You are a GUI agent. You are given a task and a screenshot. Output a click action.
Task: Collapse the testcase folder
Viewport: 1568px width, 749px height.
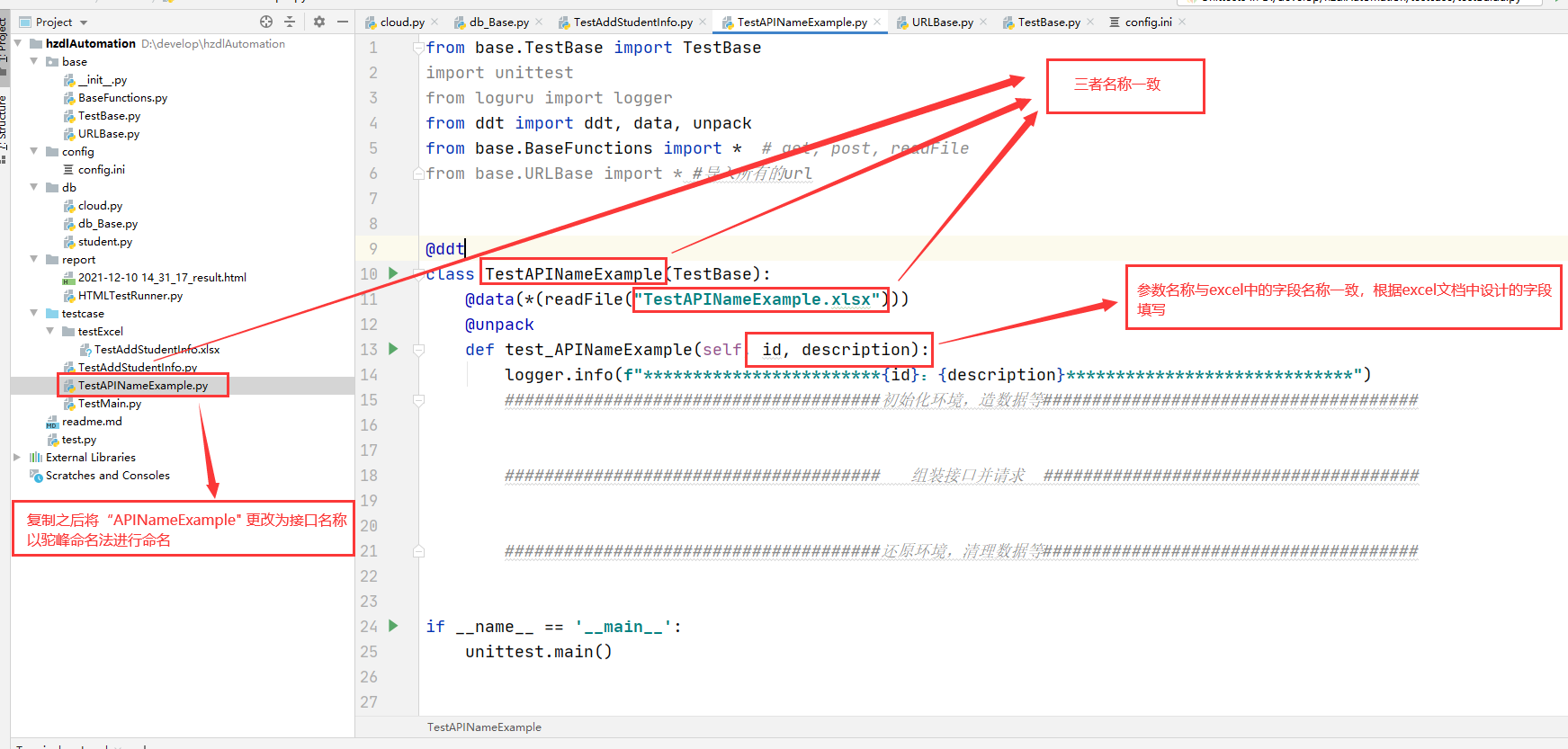pyautogui.click(x=34, y=313)
